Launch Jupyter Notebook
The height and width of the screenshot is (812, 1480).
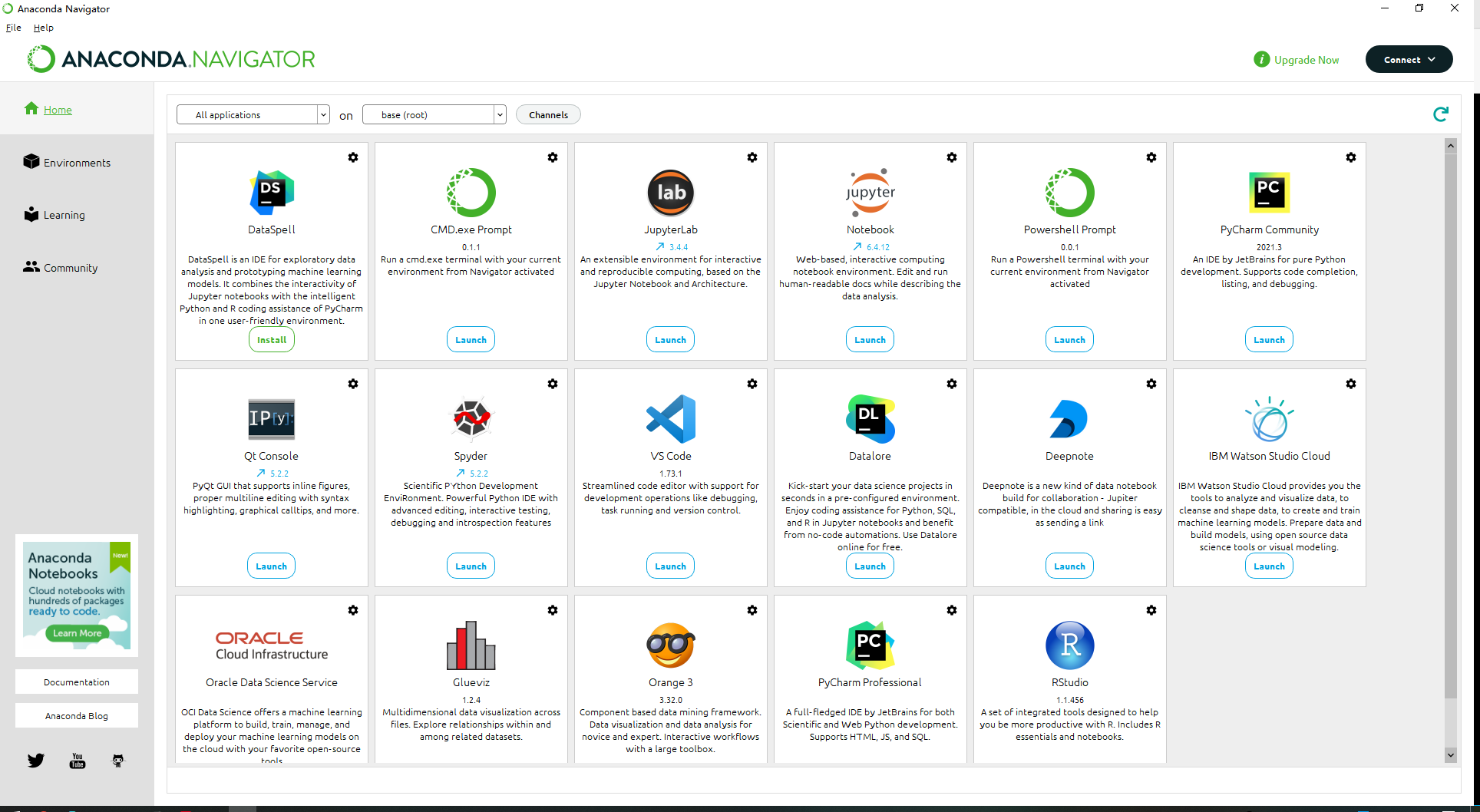(870, 339)
